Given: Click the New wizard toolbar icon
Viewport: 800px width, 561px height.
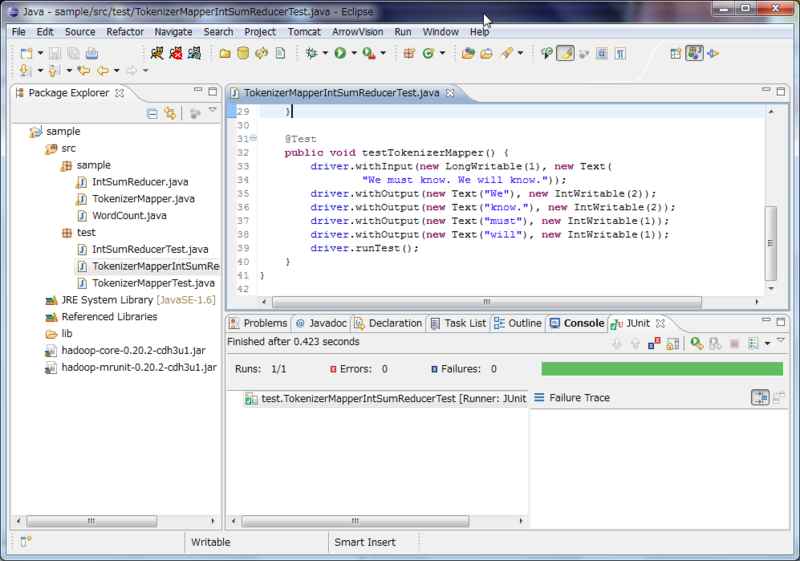Looking at the screenshot, I should click(26, 53).
